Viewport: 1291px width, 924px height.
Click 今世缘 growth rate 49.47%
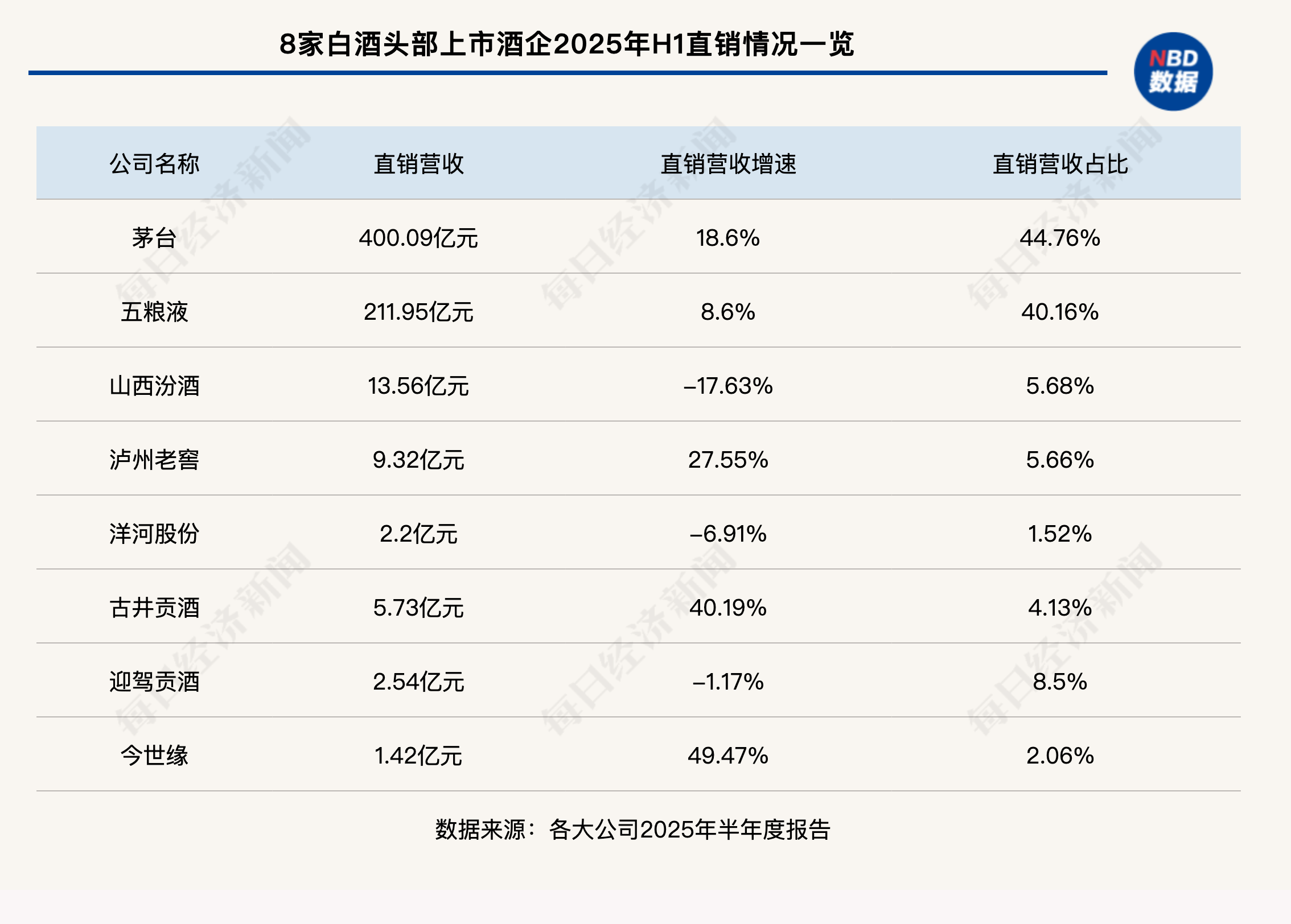click(728, 756)
